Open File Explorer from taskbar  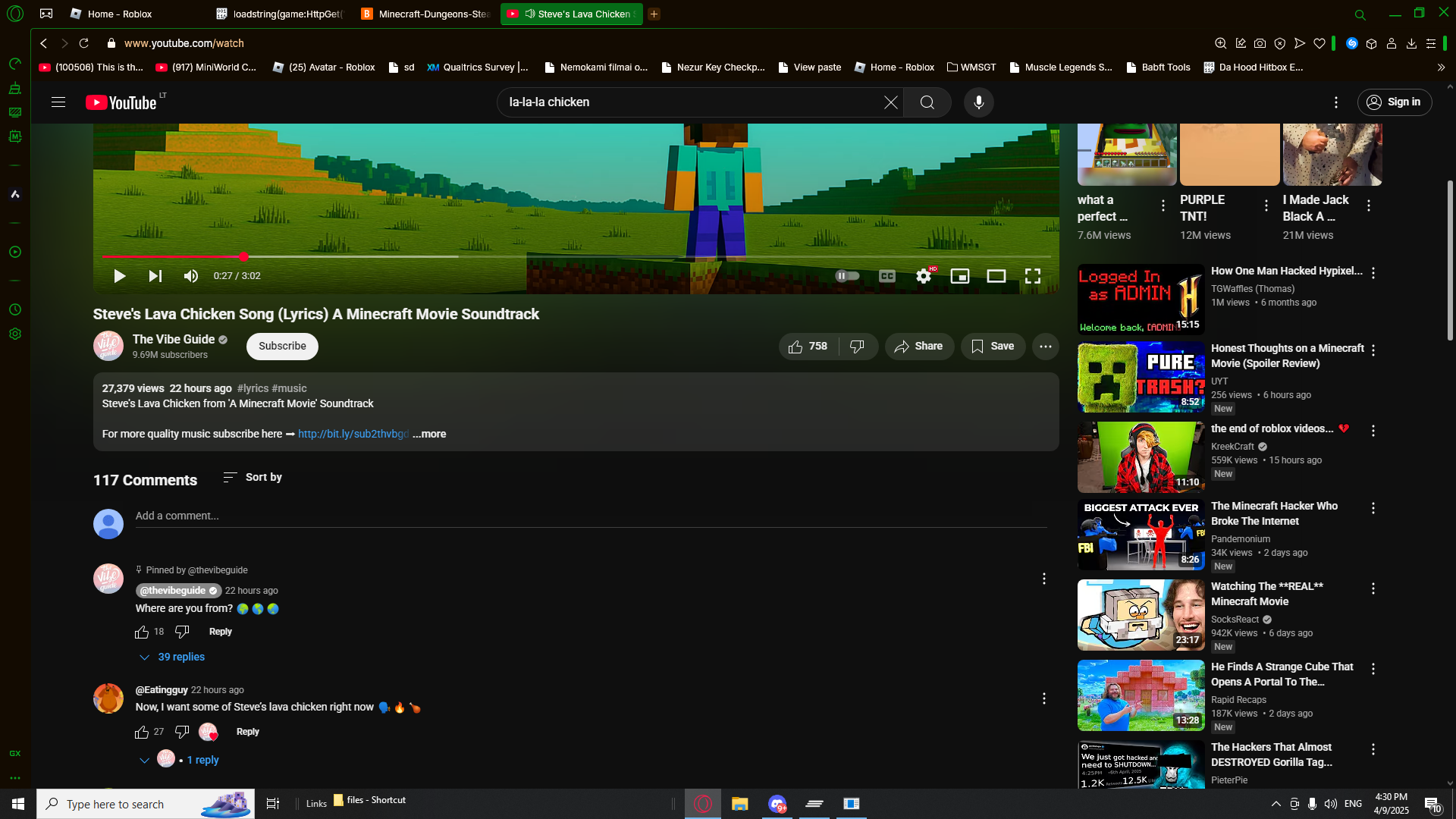click(x=739, y=804)
